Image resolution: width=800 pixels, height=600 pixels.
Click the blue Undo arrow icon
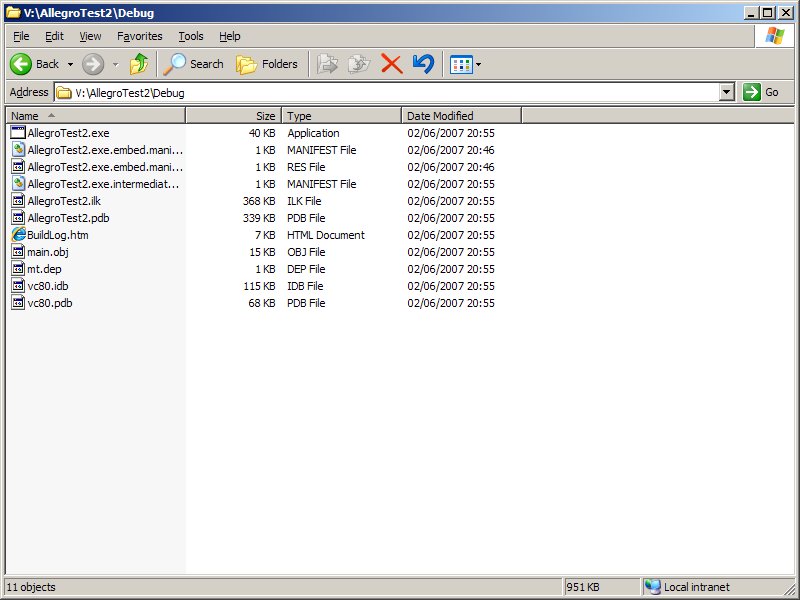(423, 64)
